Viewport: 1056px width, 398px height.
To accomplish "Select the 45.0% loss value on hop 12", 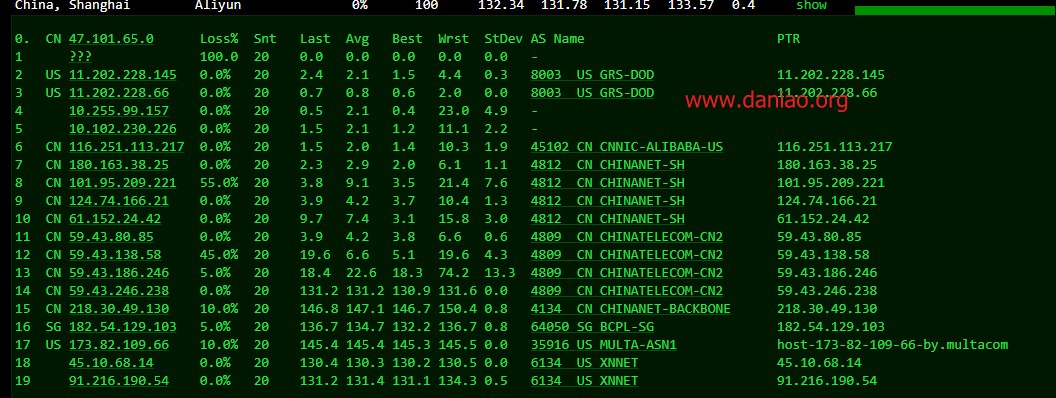I will (x=219, y=255).
